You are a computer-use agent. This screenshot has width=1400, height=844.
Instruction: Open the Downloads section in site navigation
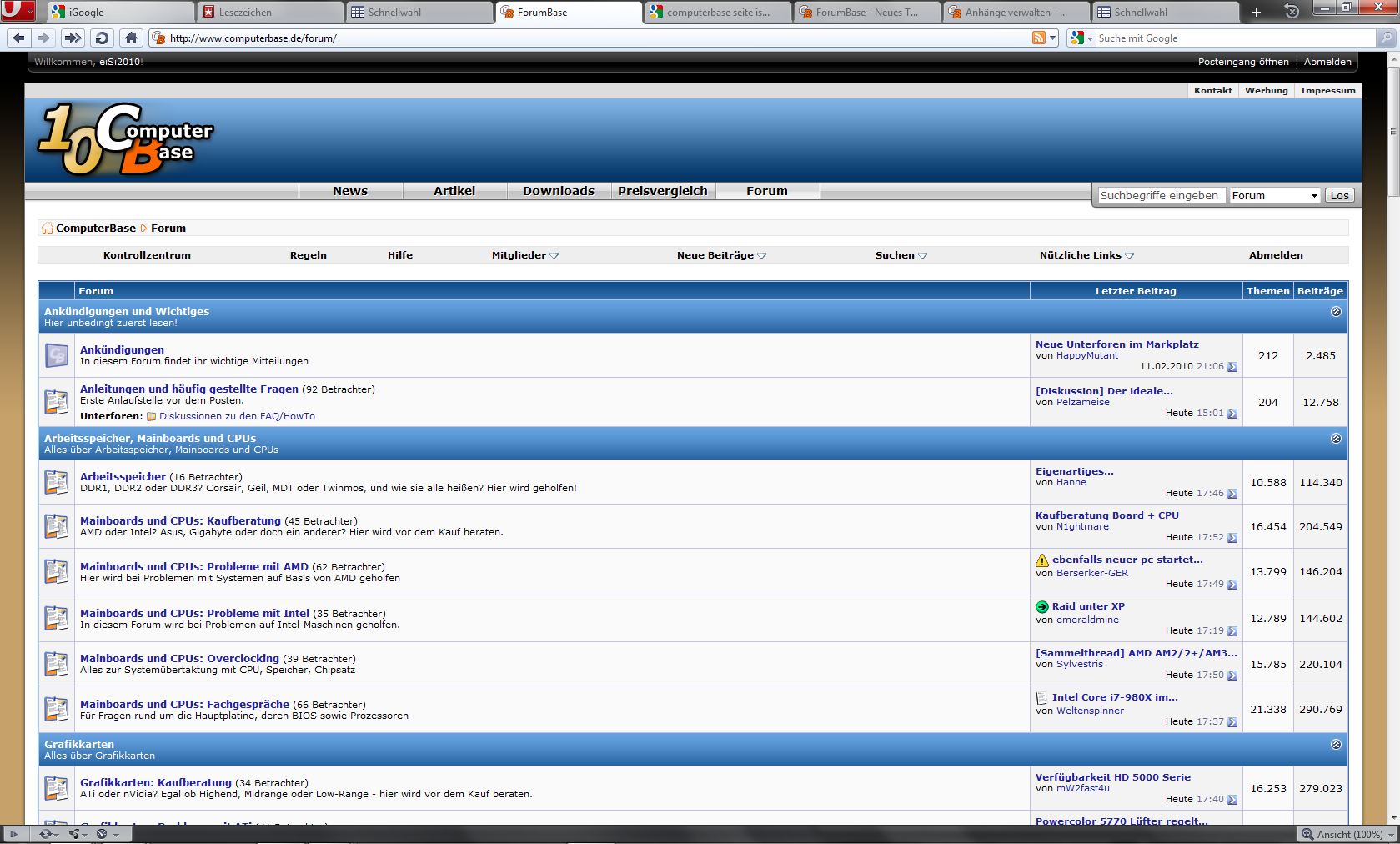click(x=559, y=191)
